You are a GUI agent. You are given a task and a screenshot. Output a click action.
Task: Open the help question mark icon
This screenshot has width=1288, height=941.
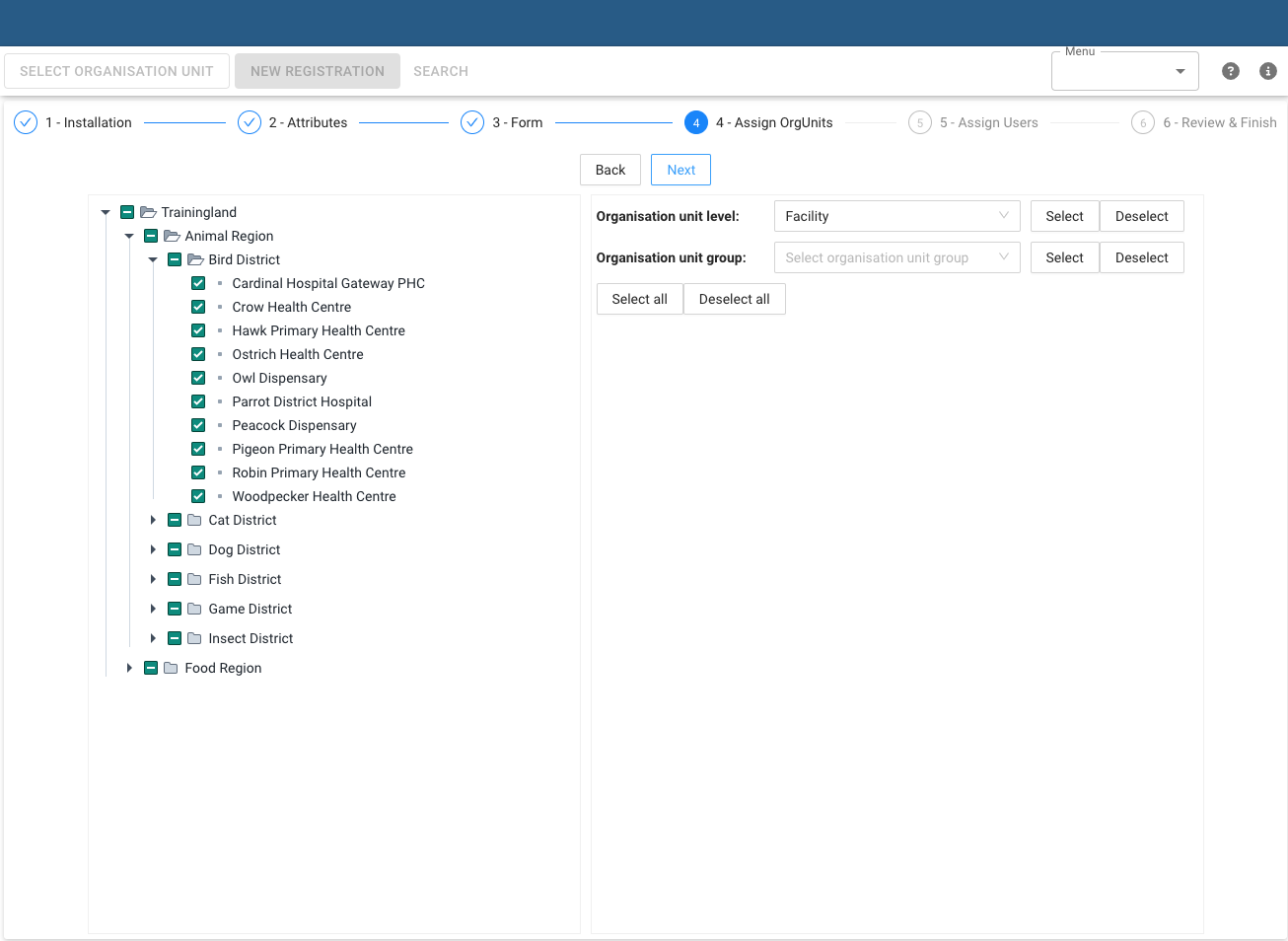(x=1230, y=71)
